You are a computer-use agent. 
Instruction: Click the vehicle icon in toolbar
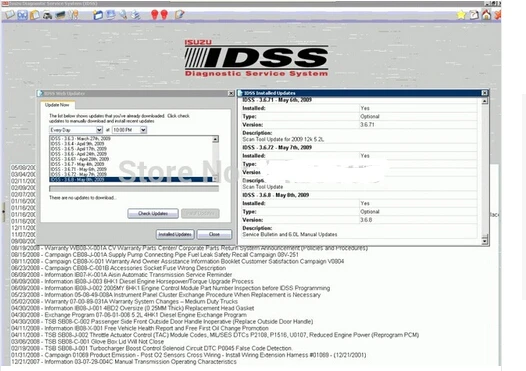[x=47, y=15]
